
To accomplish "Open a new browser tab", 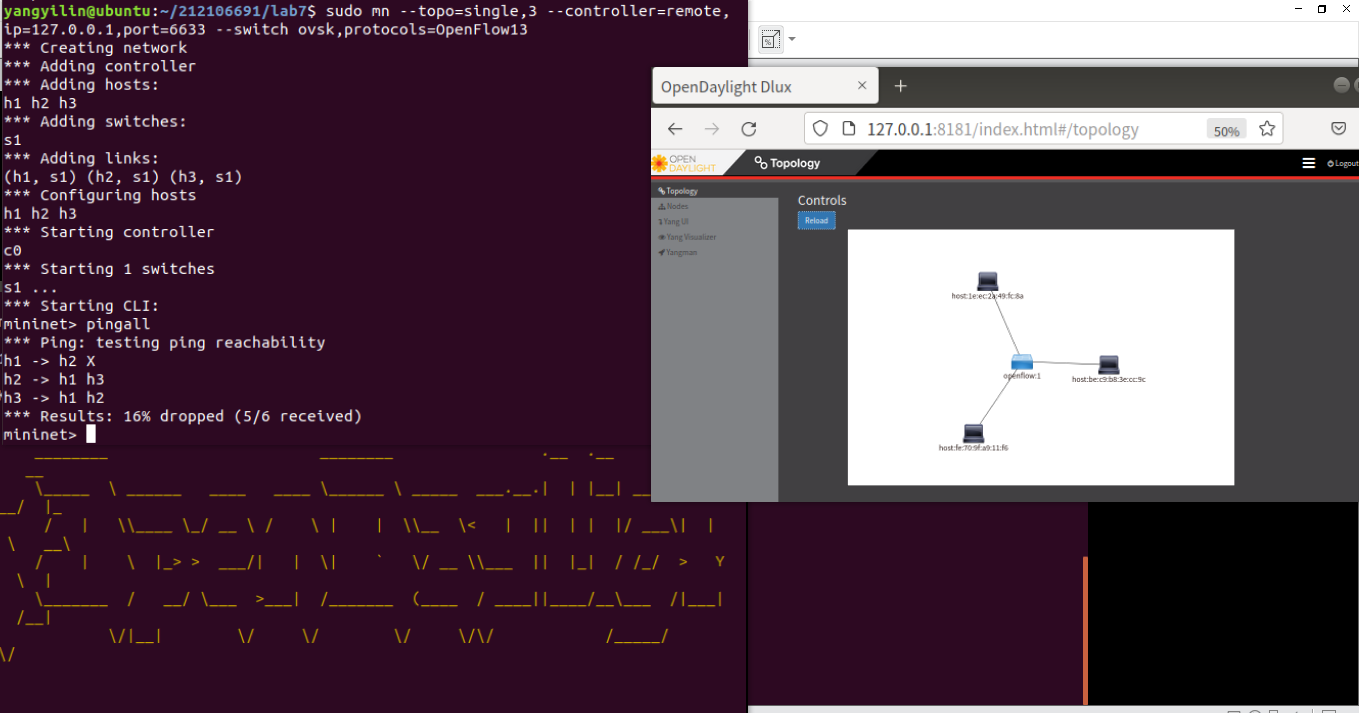I will (x=900, y=86).
